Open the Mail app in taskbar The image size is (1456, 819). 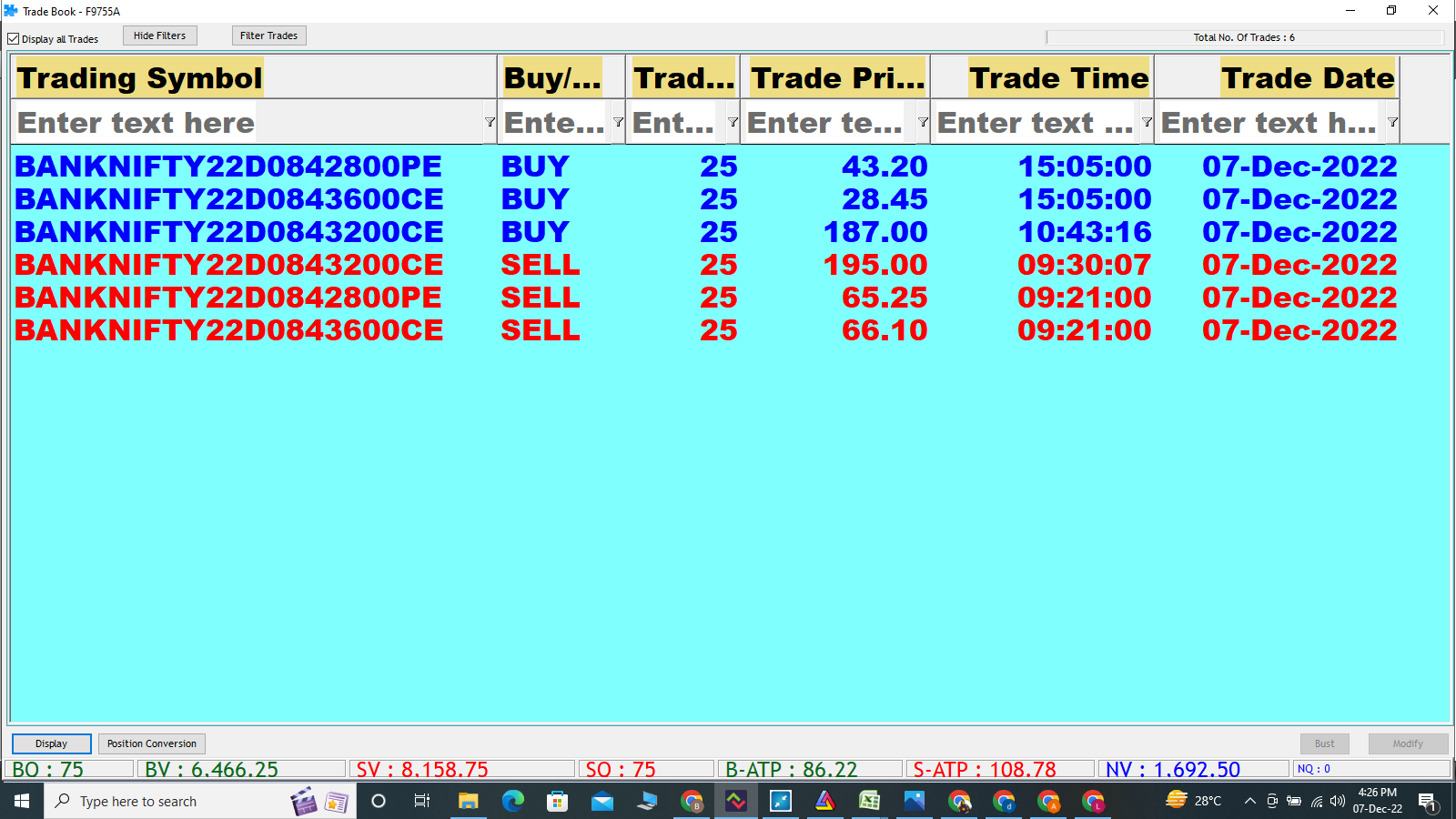click(602, 801)
